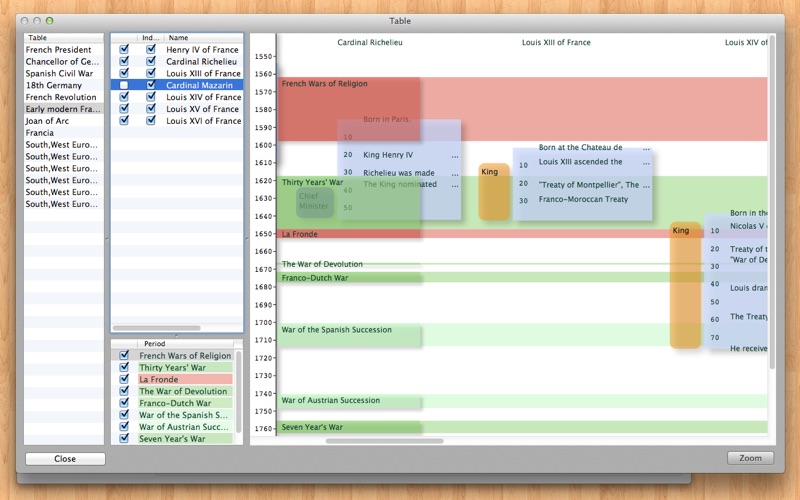Click La Fronde red color swatch row
Image resolution: width=800 pixels, height=500 pixels.
186,379
